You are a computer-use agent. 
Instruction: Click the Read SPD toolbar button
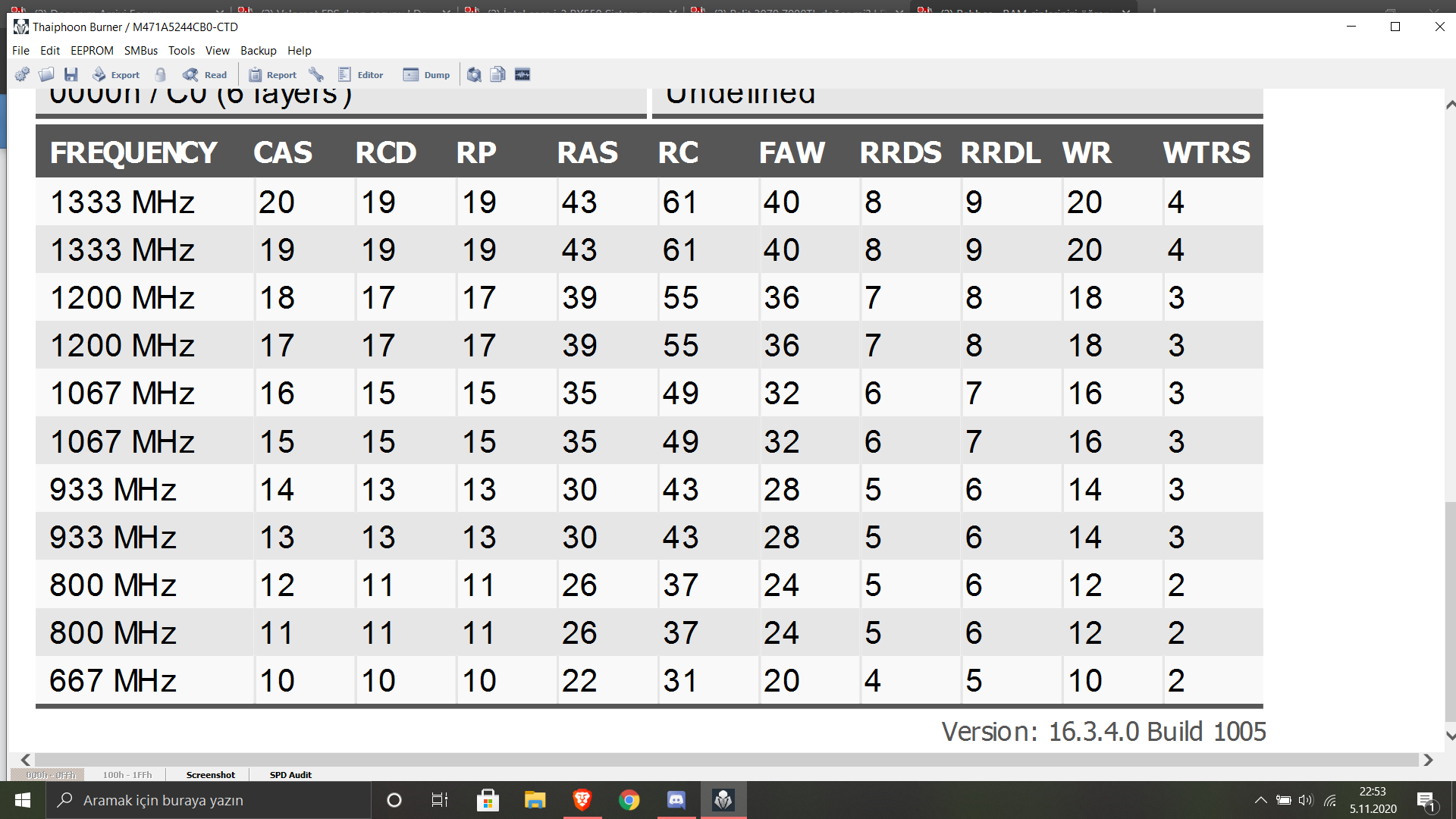206,74
